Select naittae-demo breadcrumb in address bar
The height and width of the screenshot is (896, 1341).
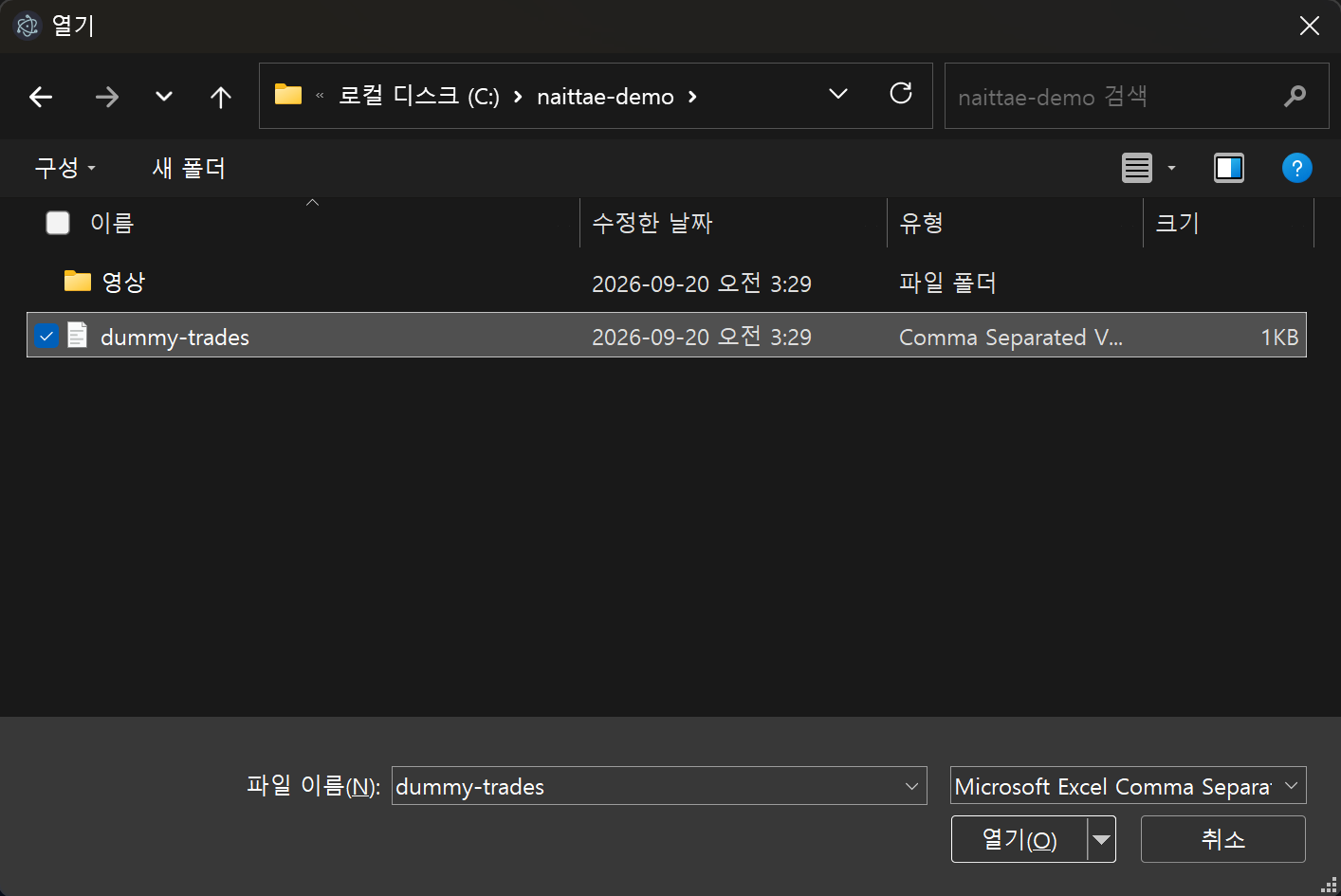(x=605, y=97)
